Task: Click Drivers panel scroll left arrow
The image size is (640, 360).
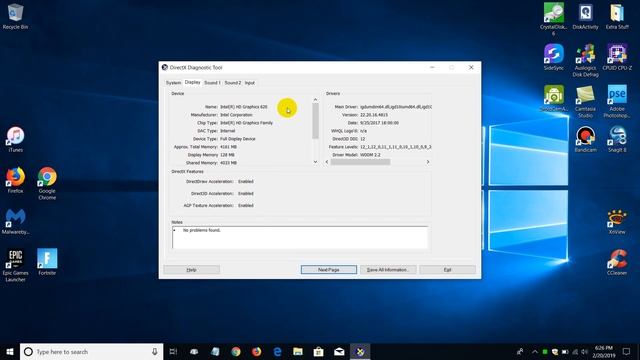Action: (x=327, y=162)
